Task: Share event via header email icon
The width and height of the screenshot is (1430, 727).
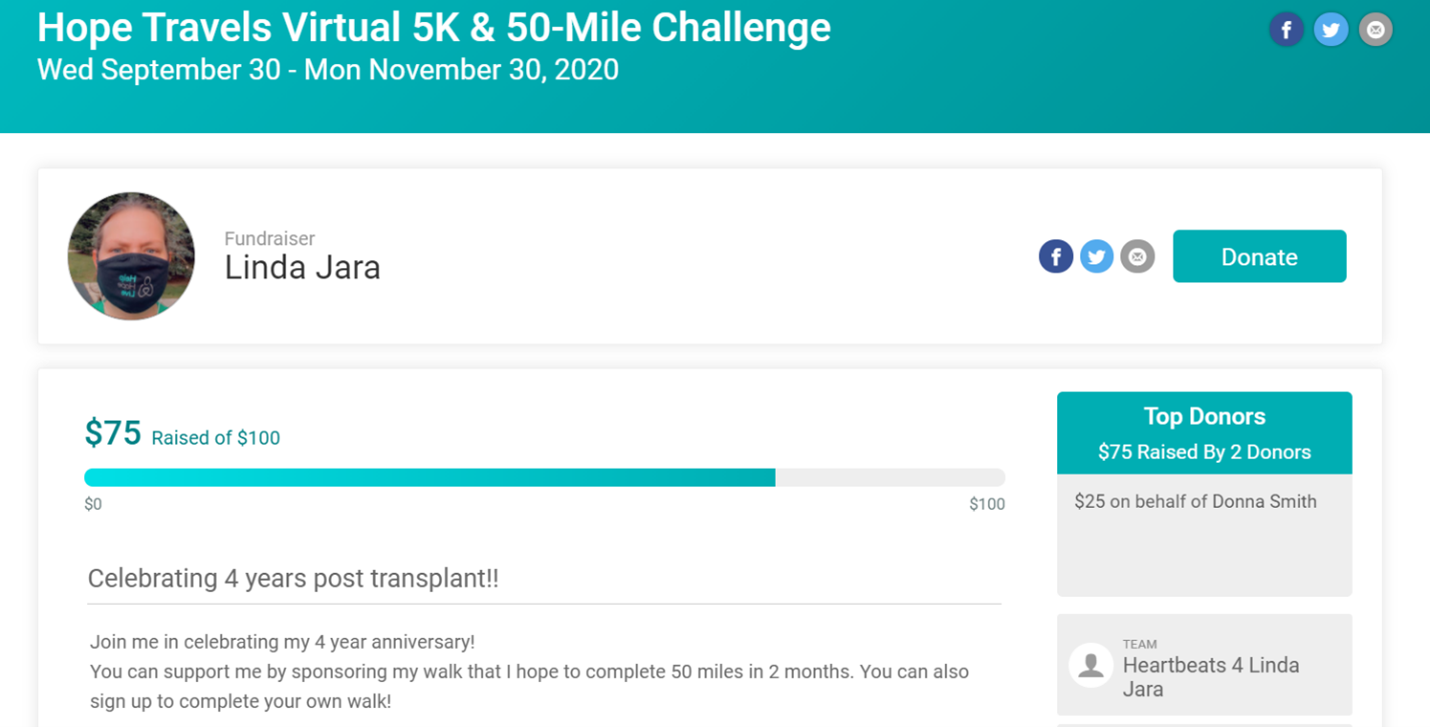Action: click(x=1376, y=30)
